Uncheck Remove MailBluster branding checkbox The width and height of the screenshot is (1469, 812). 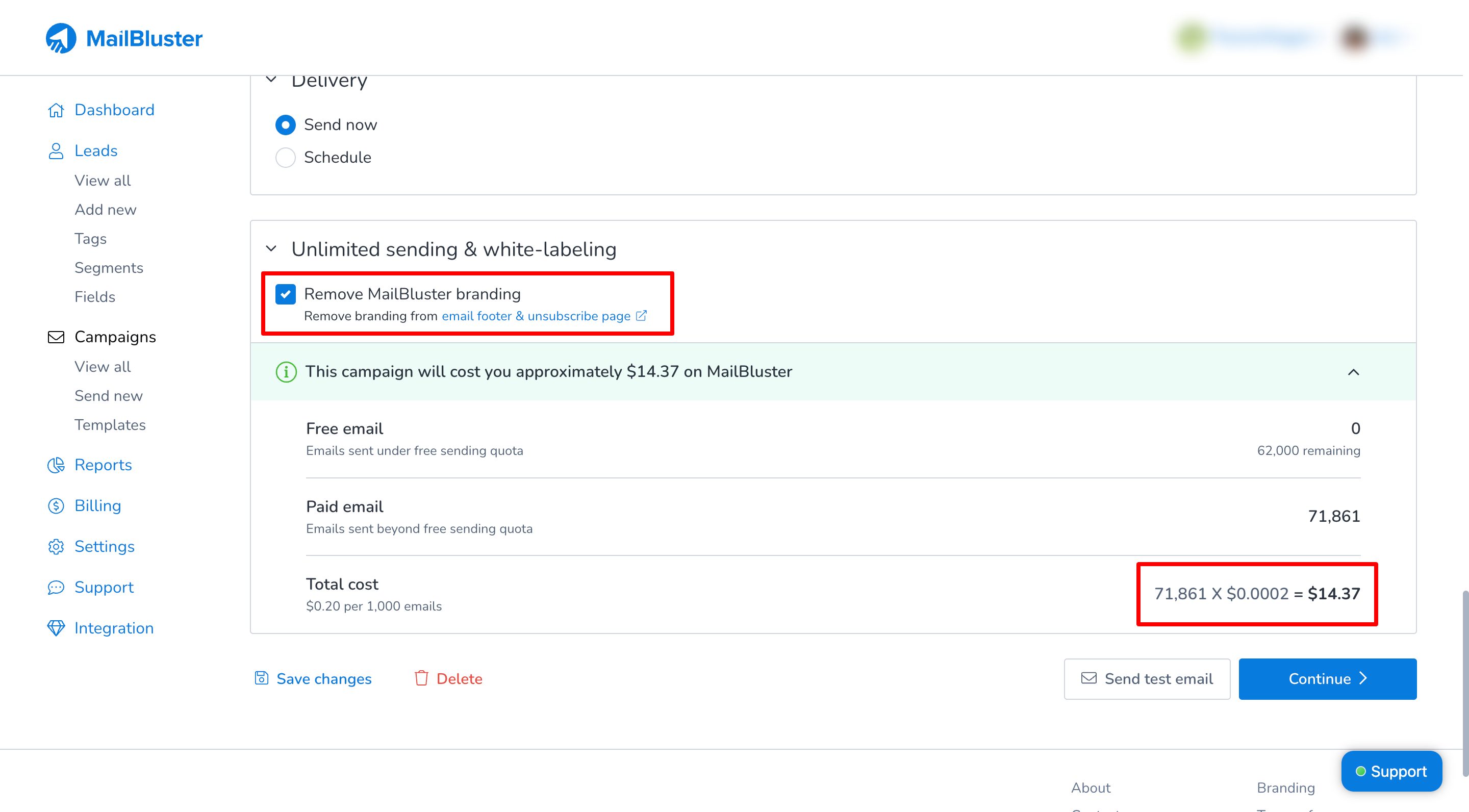(x=285, y=294)
